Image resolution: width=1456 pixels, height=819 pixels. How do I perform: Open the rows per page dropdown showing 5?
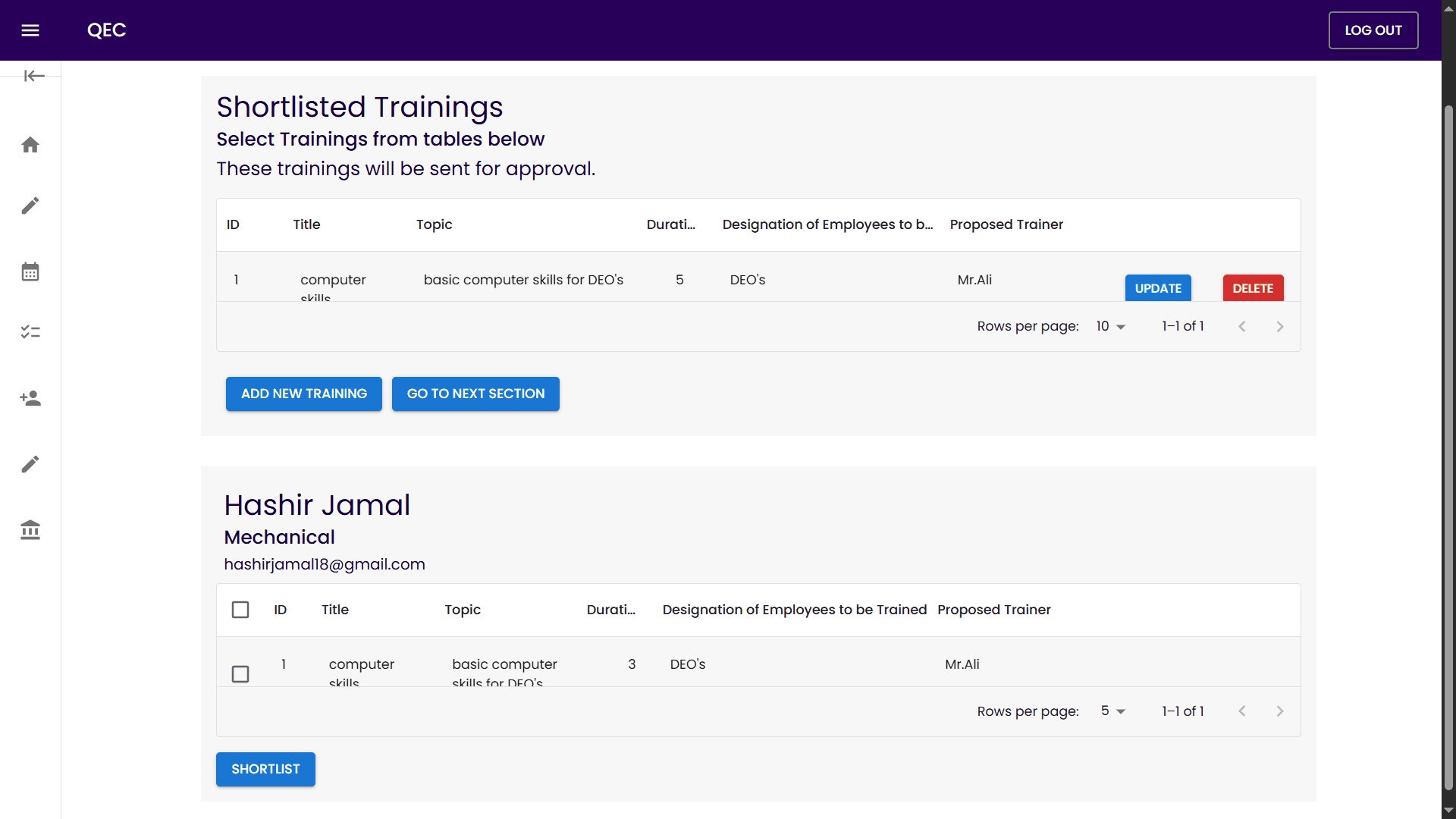(x=1112, y=711)
